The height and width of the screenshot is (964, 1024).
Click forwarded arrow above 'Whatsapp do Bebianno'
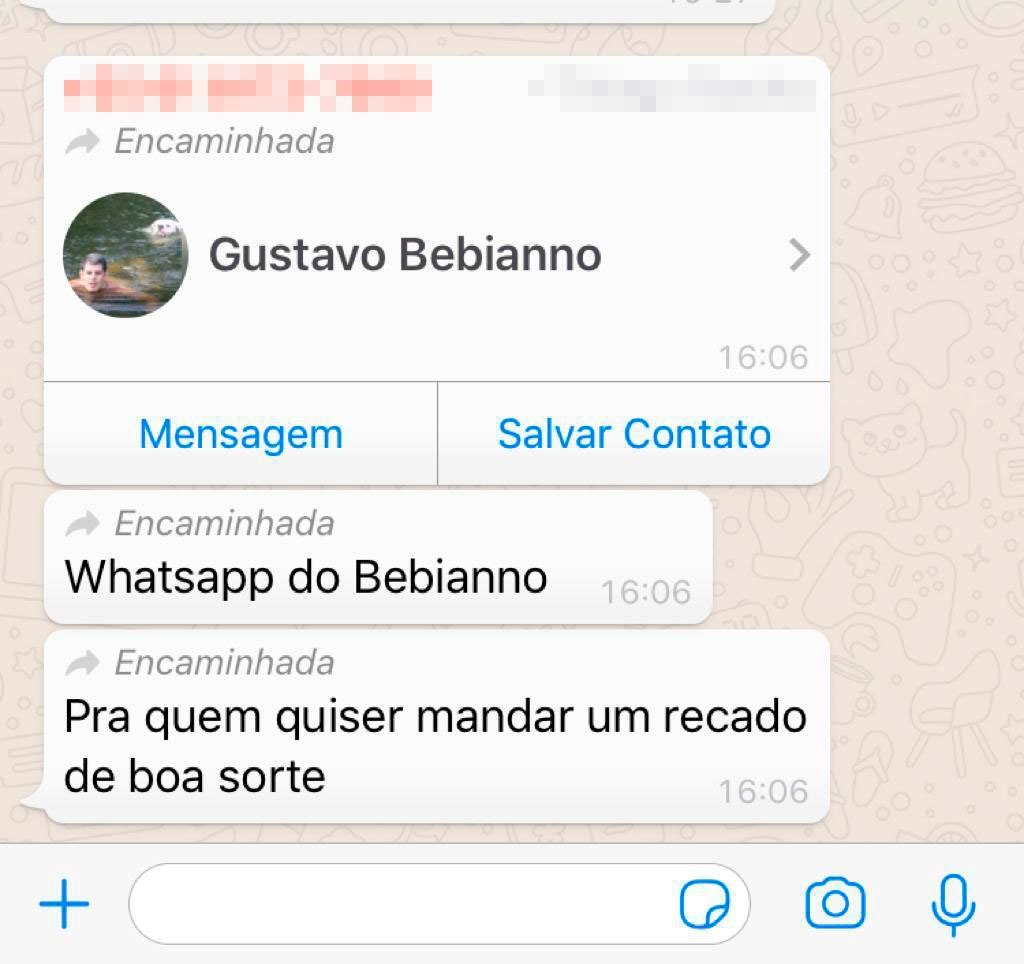point(82,524)
